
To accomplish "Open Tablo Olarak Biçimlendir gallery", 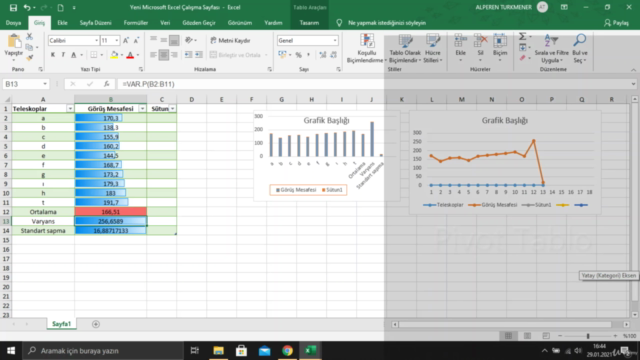I will tap(405, 49).
